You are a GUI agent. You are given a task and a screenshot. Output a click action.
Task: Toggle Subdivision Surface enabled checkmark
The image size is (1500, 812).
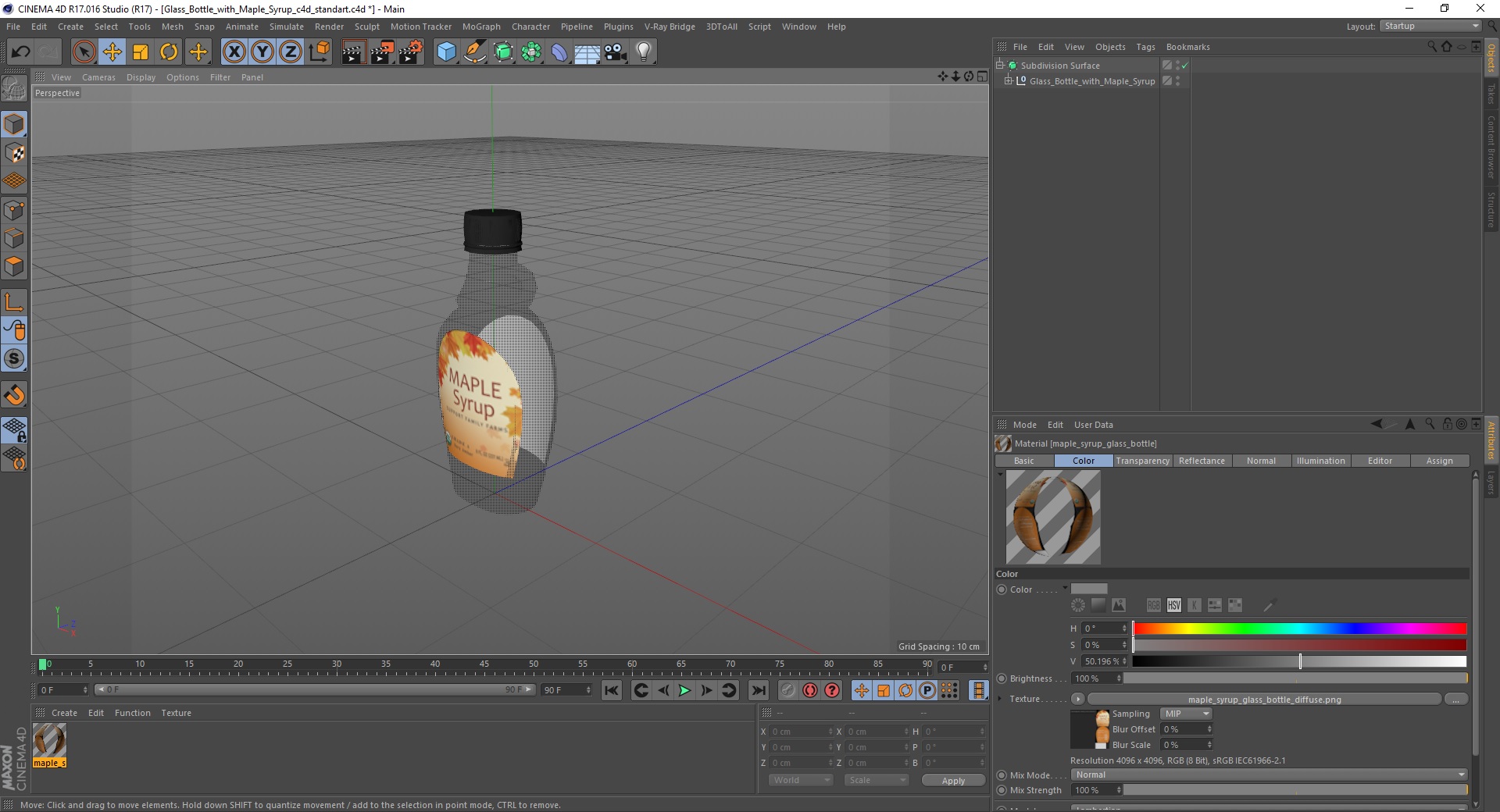(1184, 66)
